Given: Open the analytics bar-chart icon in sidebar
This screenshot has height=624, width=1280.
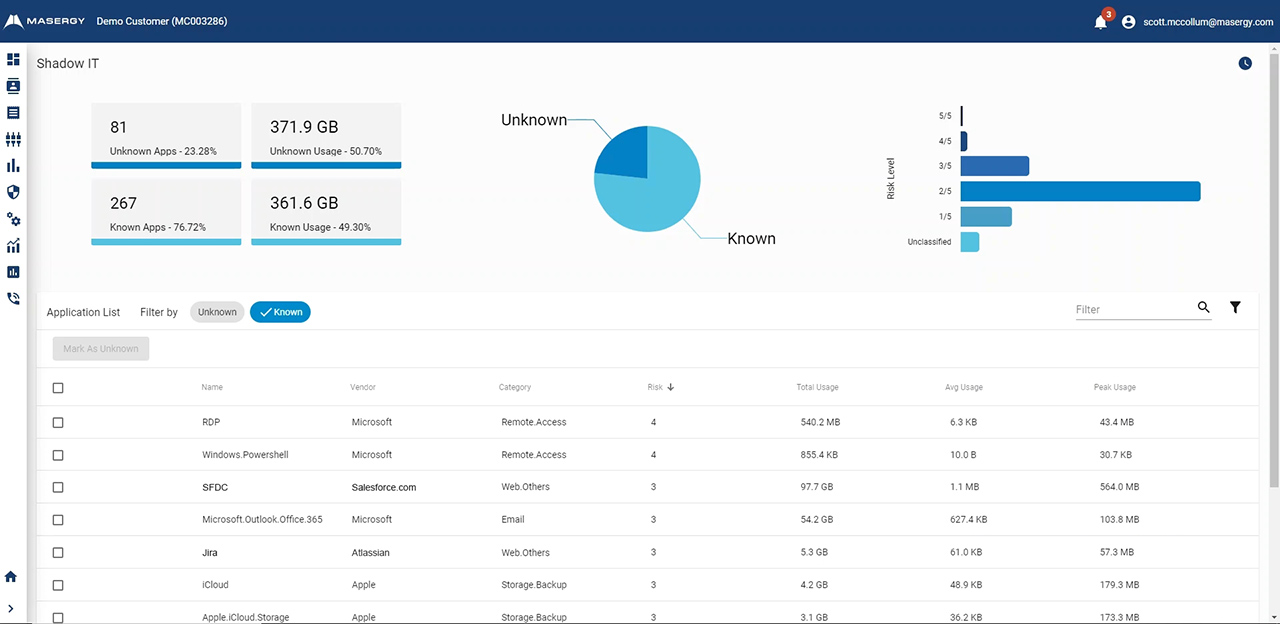Looking at the screenshot, I should click(13, 166).
